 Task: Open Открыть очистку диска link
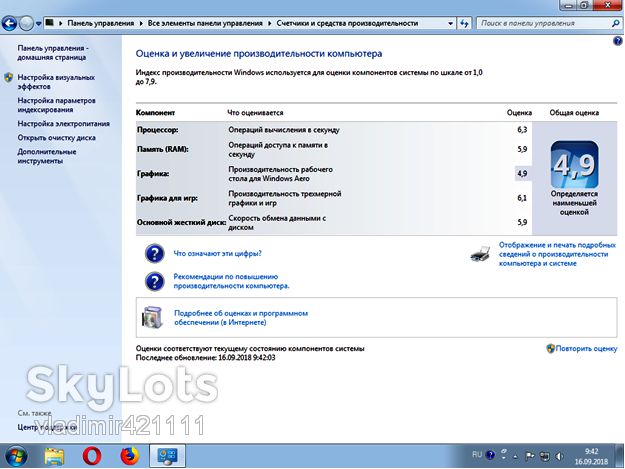click(x=56, y=137)
